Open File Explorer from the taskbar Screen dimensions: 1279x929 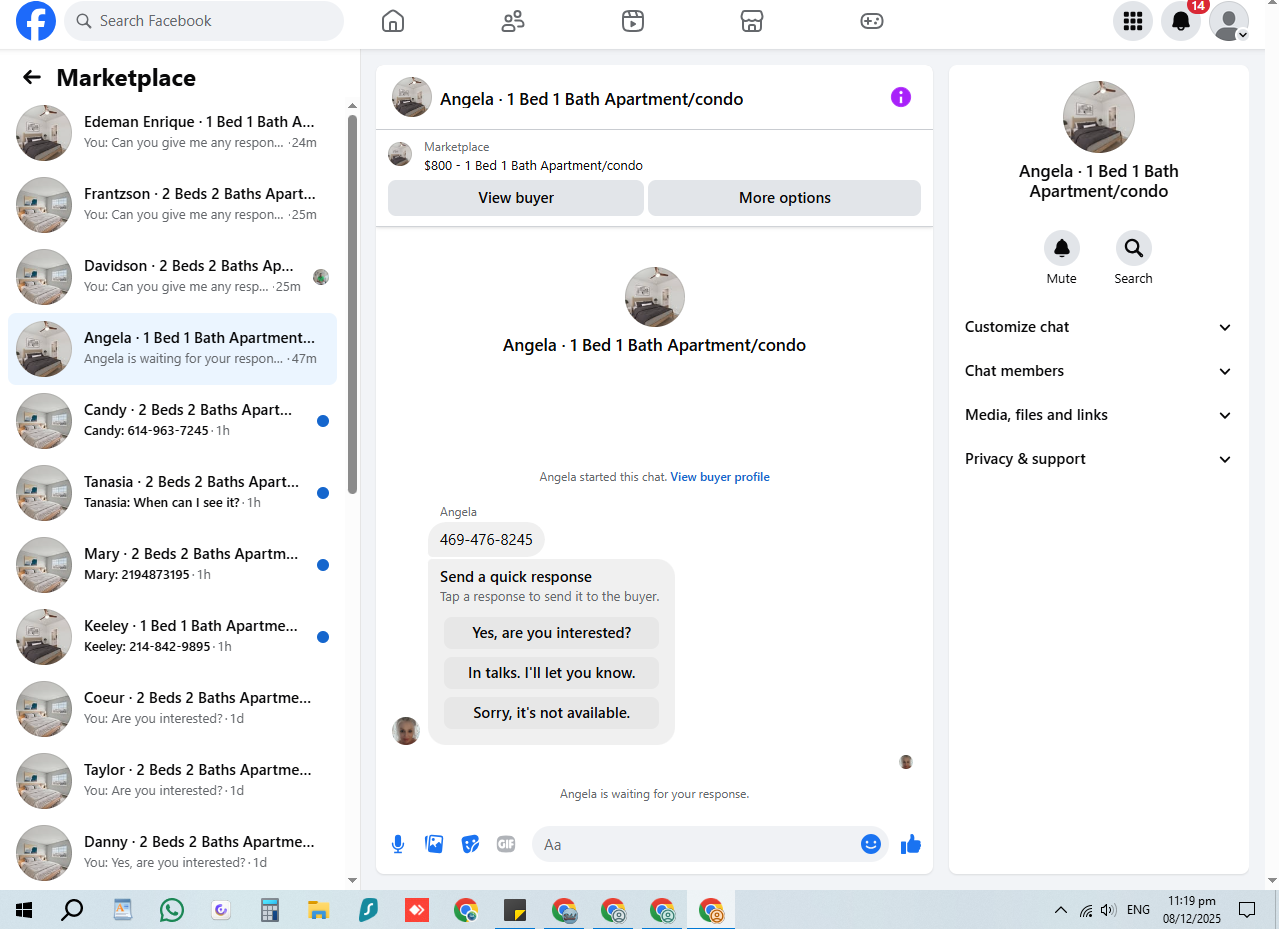tap(318, 910)
